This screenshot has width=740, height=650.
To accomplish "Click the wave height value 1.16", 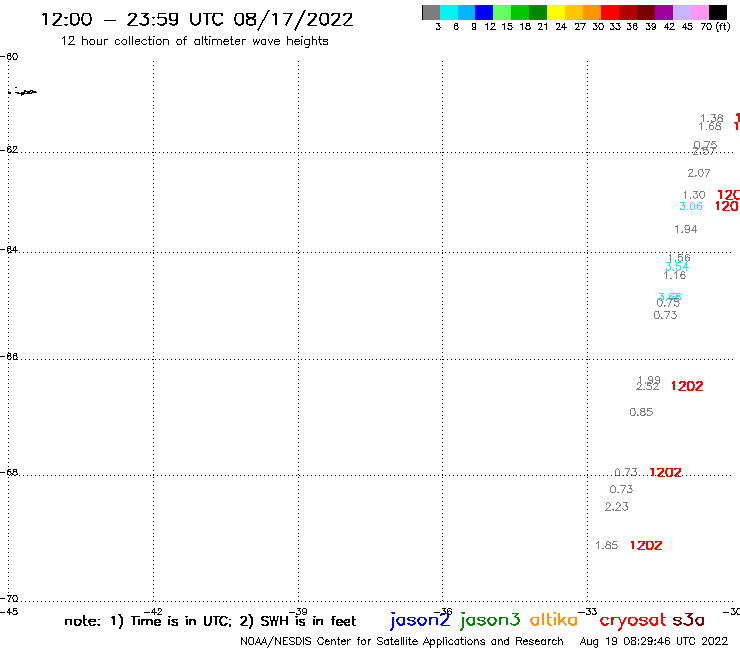I will tap(674, 275).
